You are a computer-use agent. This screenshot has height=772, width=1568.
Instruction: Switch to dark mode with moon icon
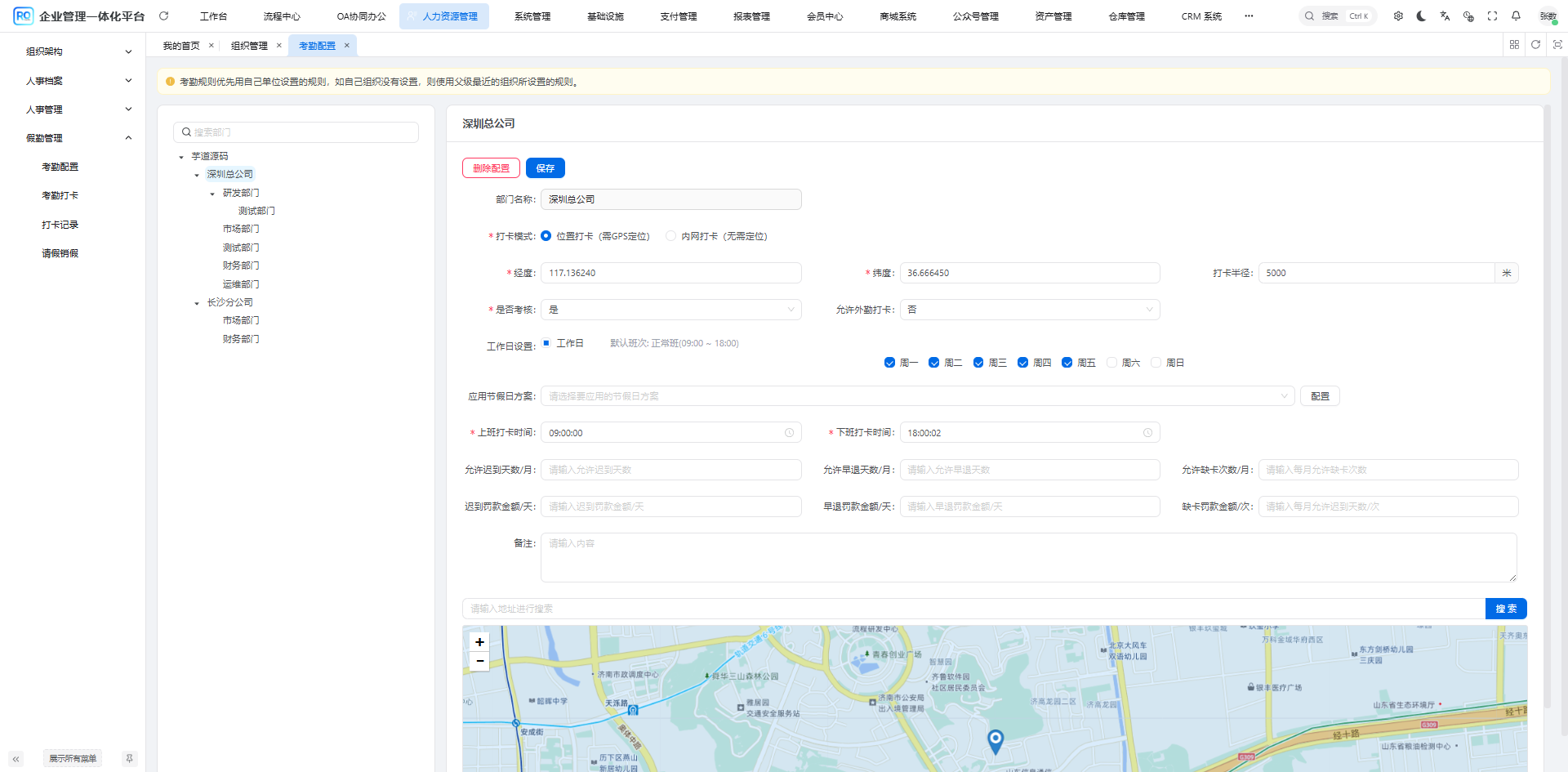click(x=1422, y=16)
